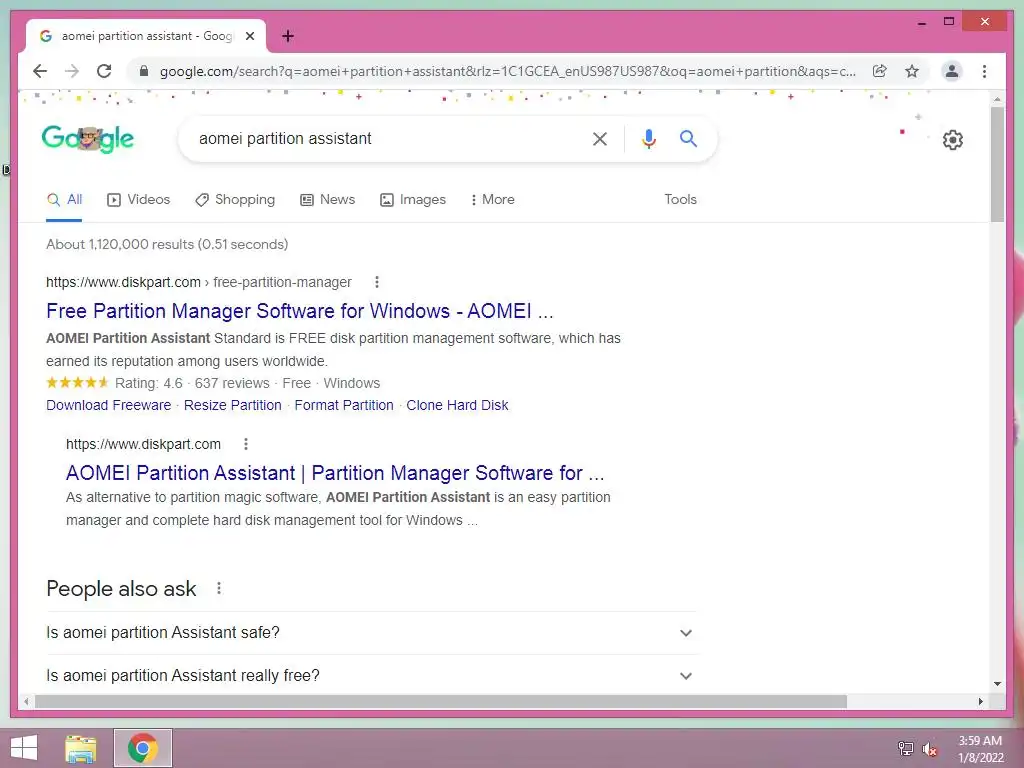Bookmark this page with star icon
Image resolution: width=1024 pixels, height=768 pixels.
[x=912, y=71]
